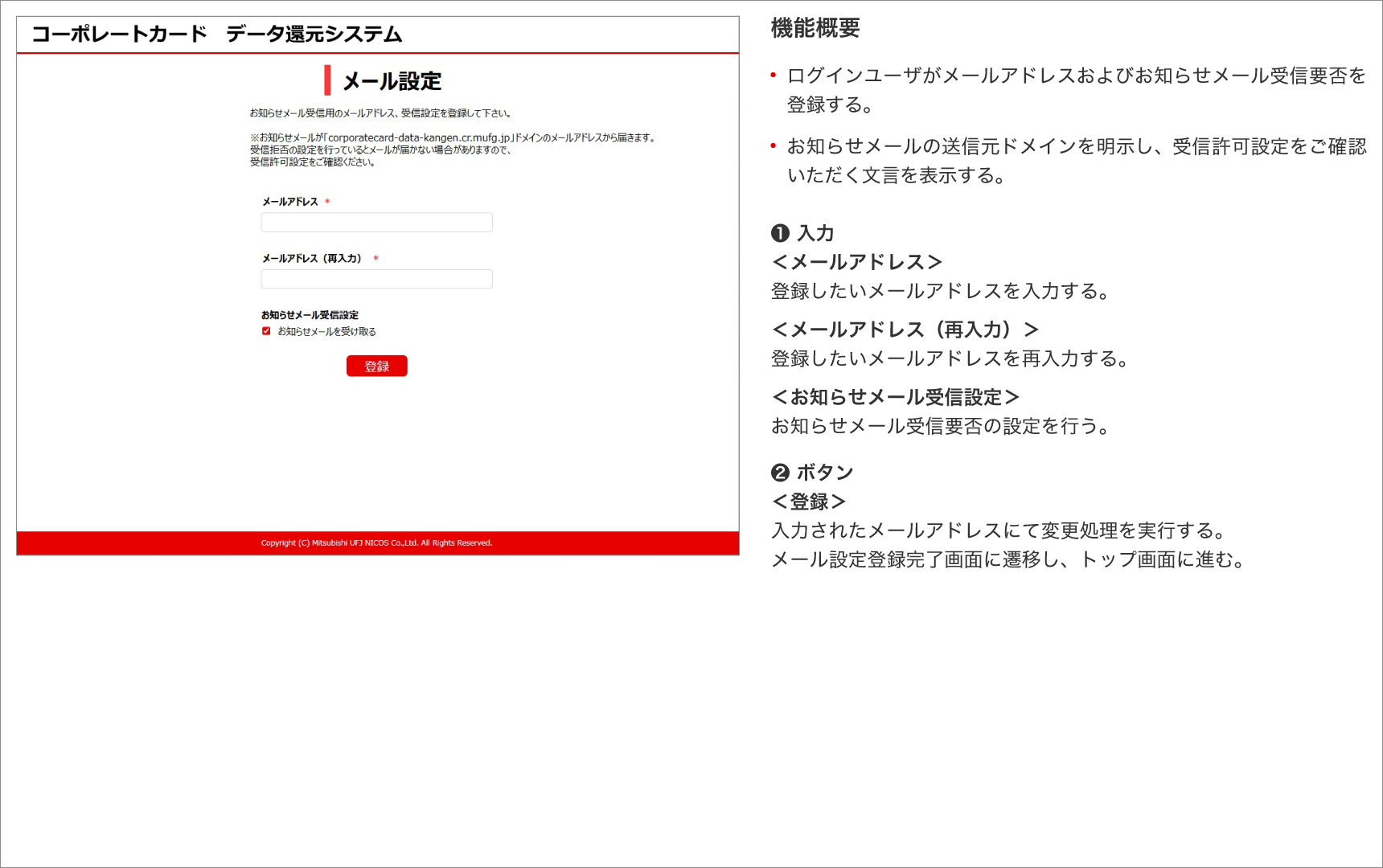The image size is (1383, 868).
Task: Click the コーポレートカード データ還元システム header title
Action: (x=216, y=35)
